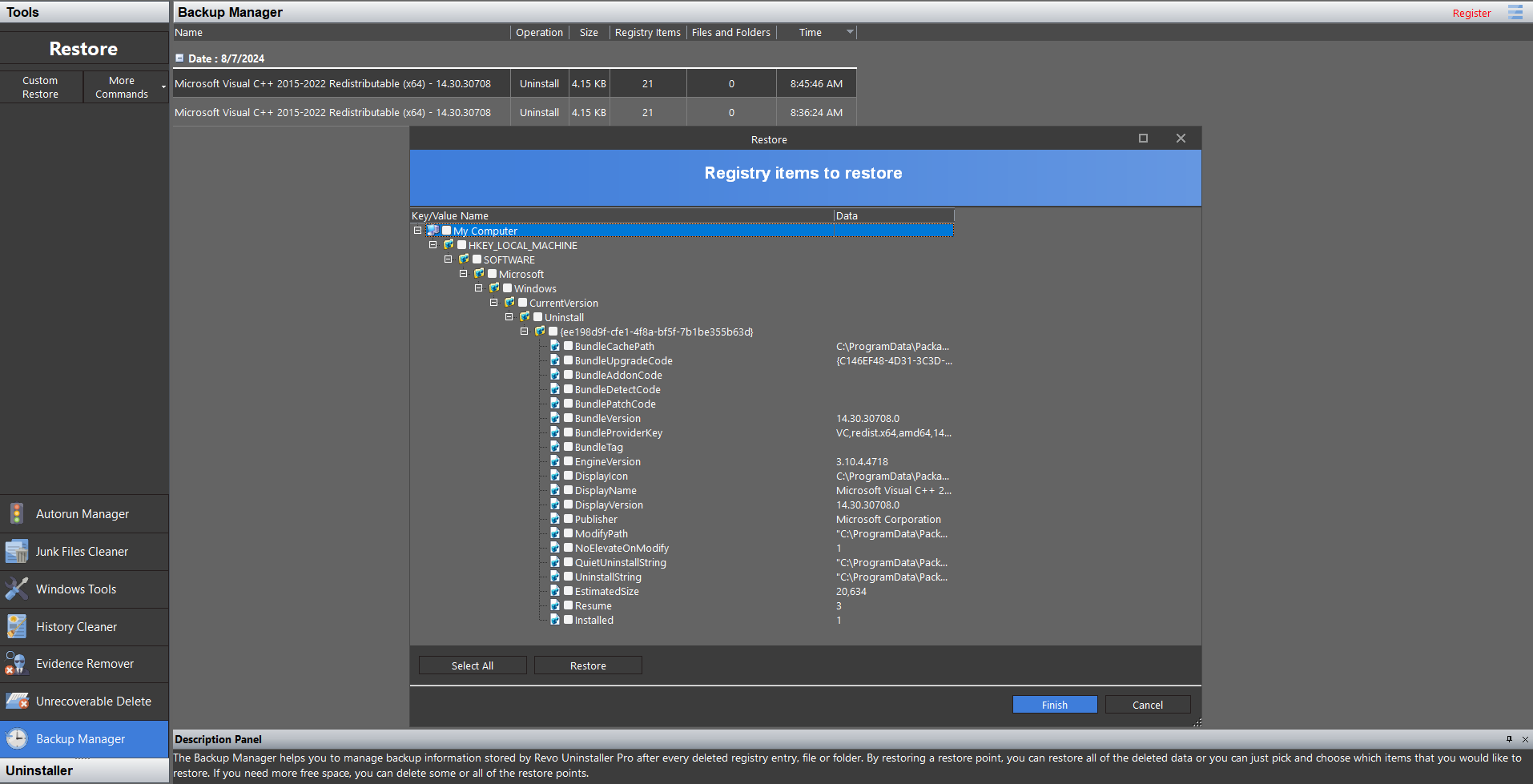Open Unrecoverable Delete icon

pos(17,701)
